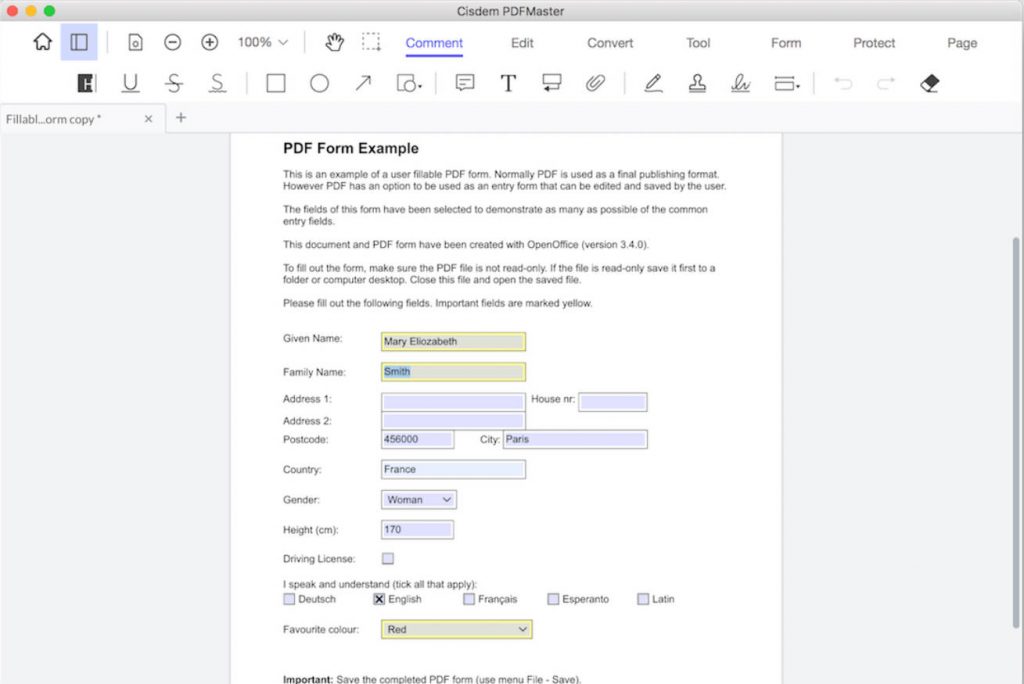1024x684 pixels.
Task: Open the Favourite colour dropdown showing Red
Action: click(456, 629)
